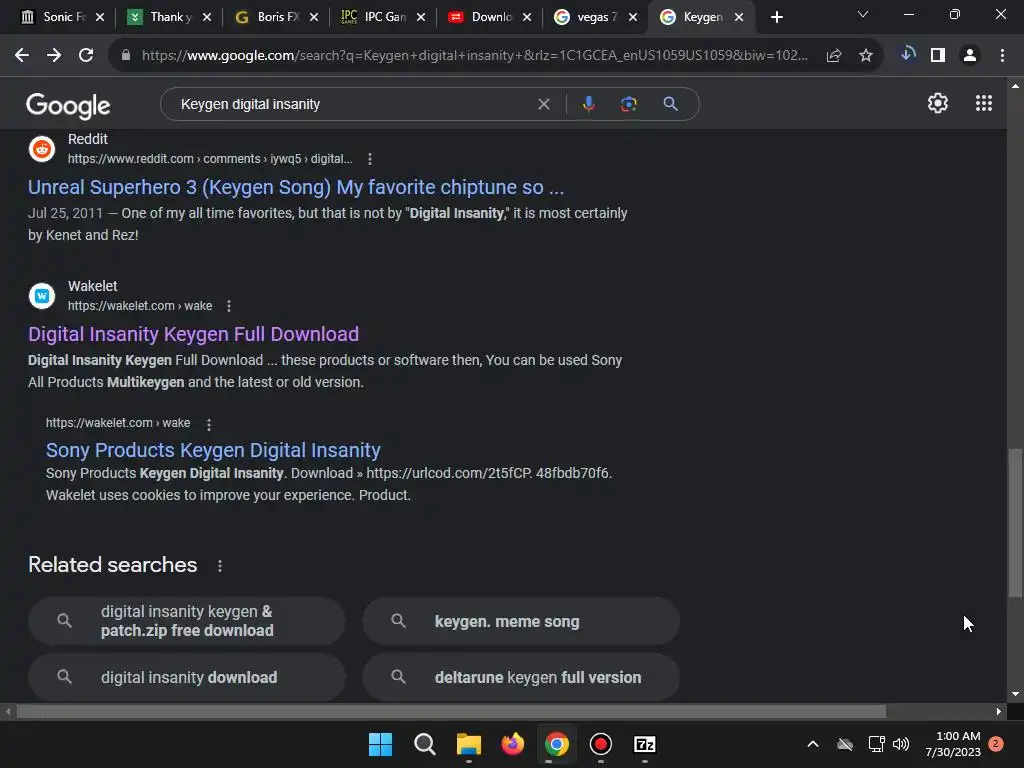Search keygen. meme song suggestion
This screenshot has height=768, width=1024.
521,621
